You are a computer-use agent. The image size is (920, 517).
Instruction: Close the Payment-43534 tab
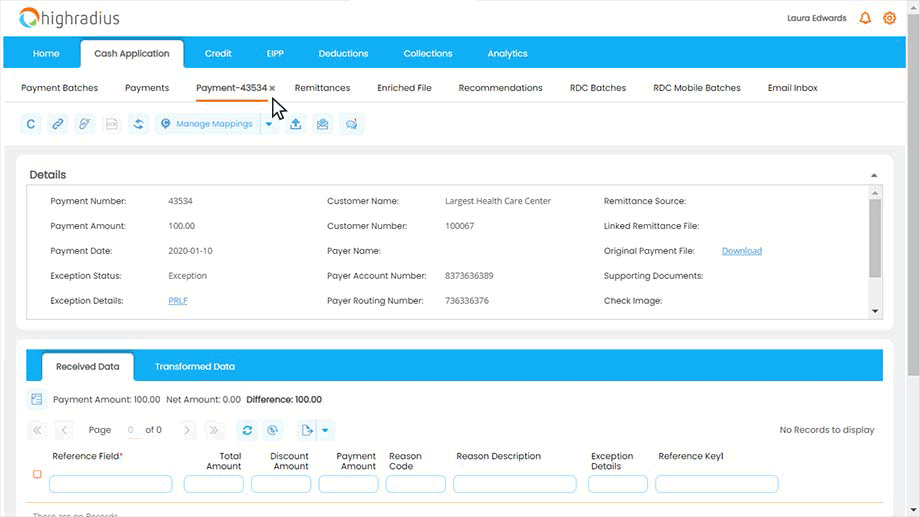tap(272, 88)
